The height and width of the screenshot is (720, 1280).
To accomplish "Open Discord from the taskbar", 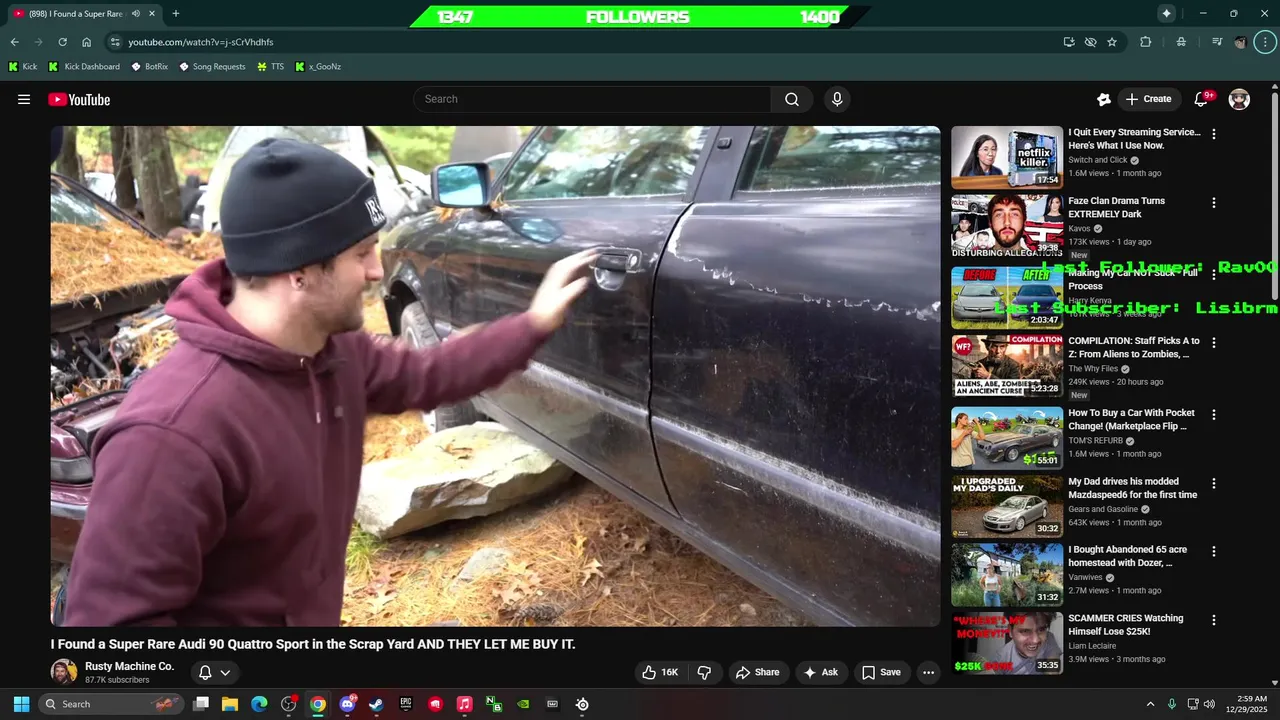I will tap(347, 704).
